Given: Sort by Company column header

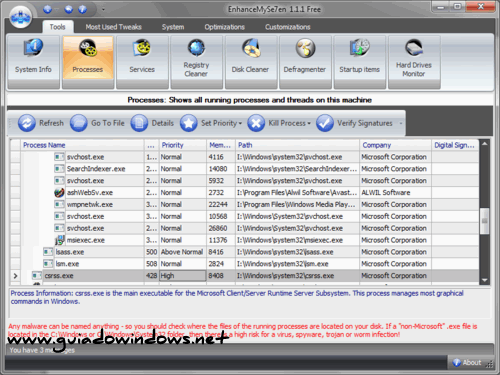Looking at the screenshot, I should (396, 145).
